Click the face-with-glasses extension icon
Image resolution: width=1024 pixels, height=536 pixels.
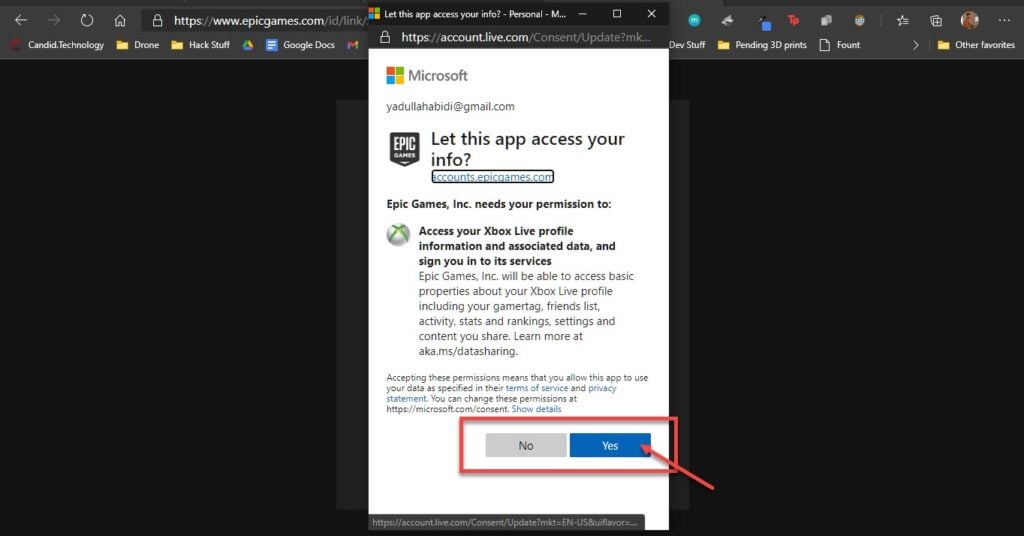coord(859,20)
